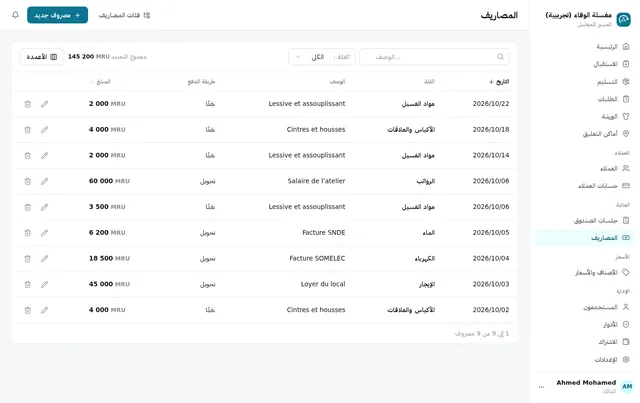Open user menu dots beside Ahmed Mohamed

[541, 387]
